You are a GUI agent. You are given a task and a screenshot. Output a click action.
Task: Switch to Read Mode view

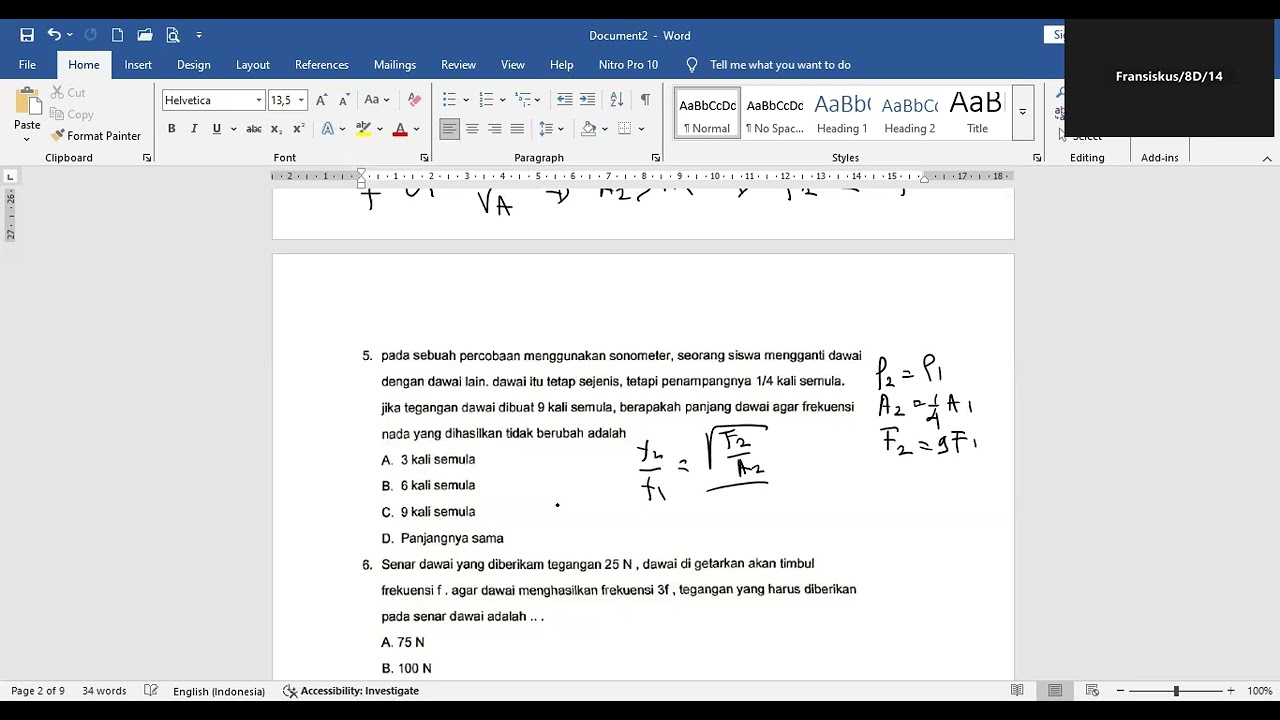click(1017, 691)
